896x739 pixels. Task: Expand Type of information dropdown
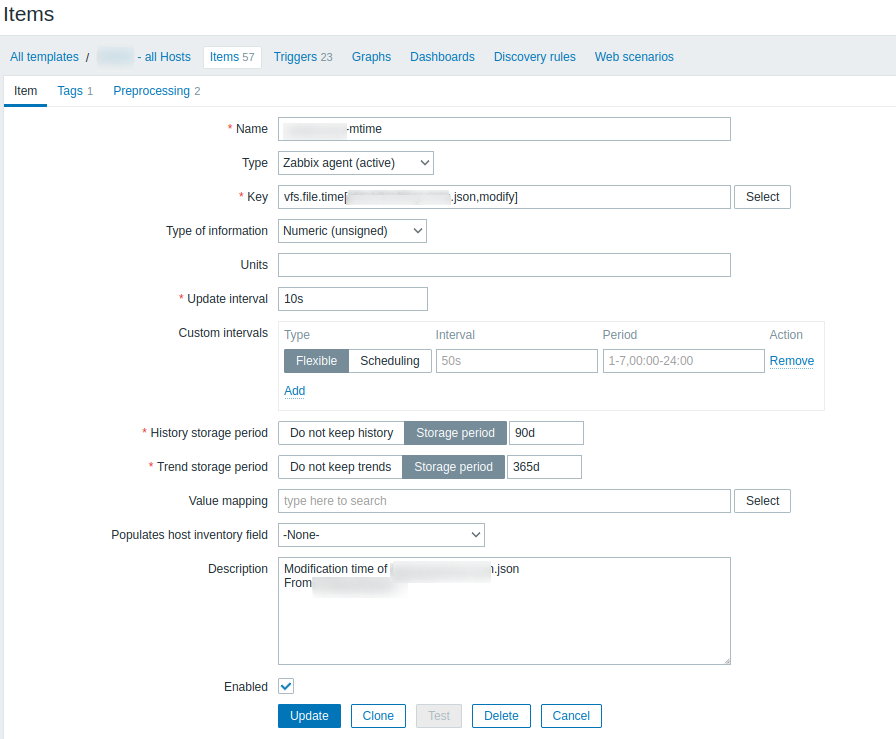352,231
